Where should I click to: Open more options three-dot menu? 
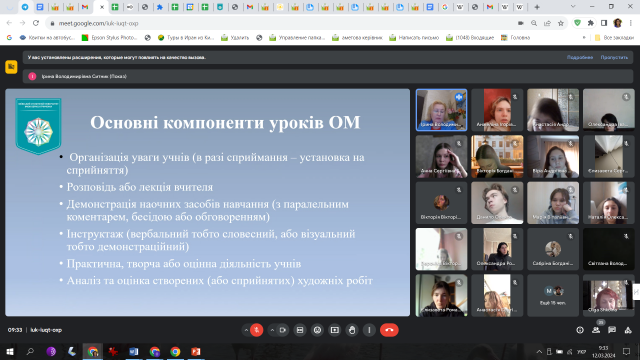(x=369, y=330)
